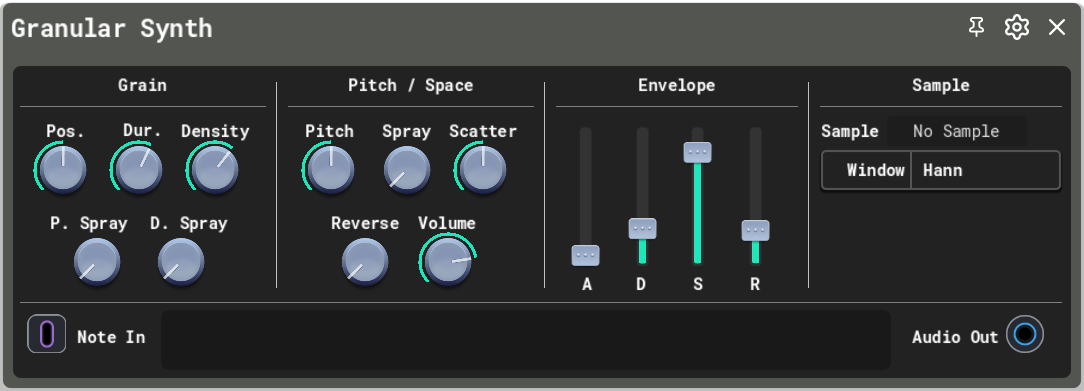Click the D. Spray knob

[x=180, y=262]
